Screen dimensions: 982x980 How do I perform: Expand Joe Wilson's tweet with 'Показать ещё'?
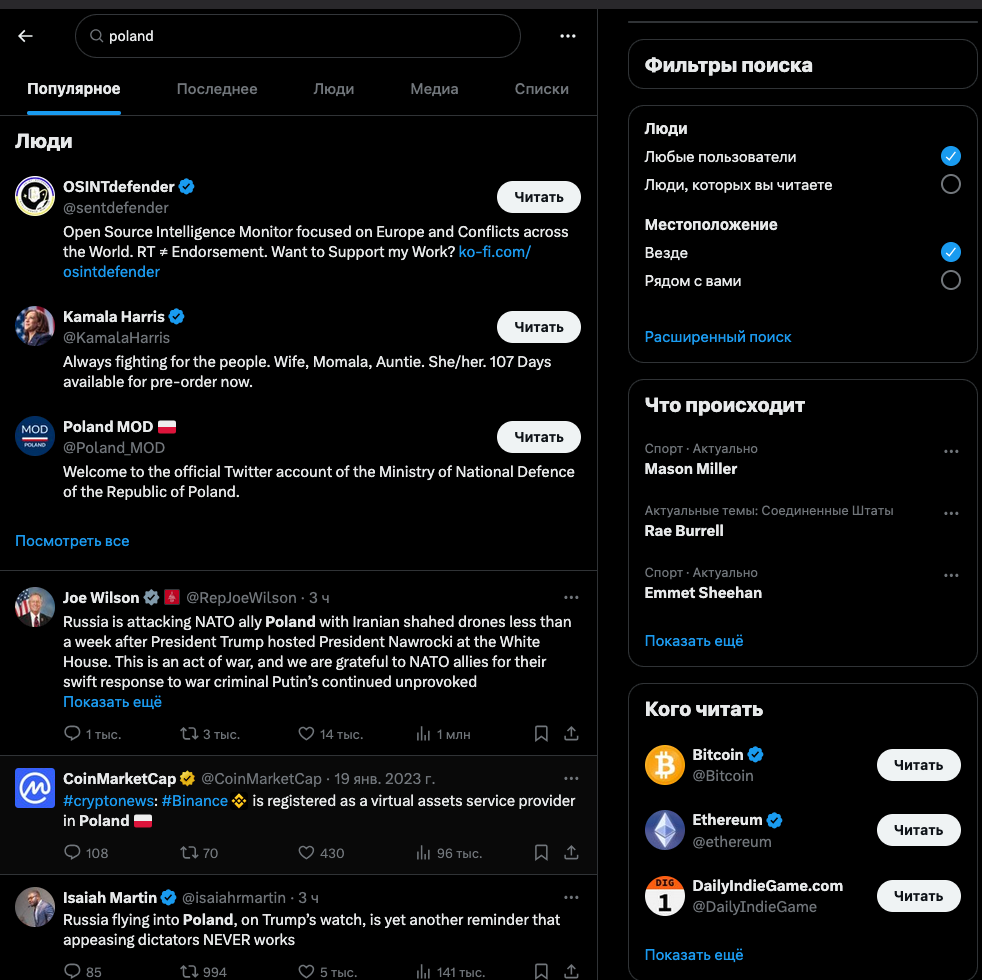click(x=112, y=702)
